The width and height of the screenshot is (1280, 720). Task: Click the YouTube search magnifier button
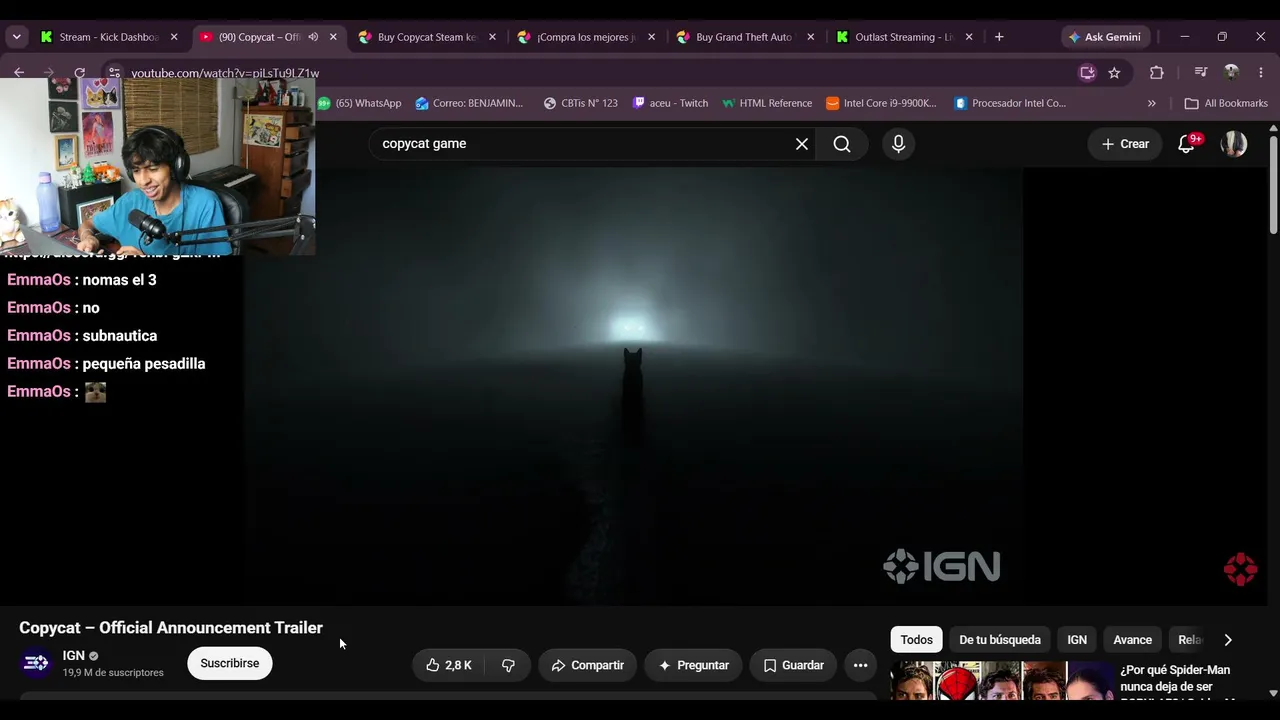[842, 144]
